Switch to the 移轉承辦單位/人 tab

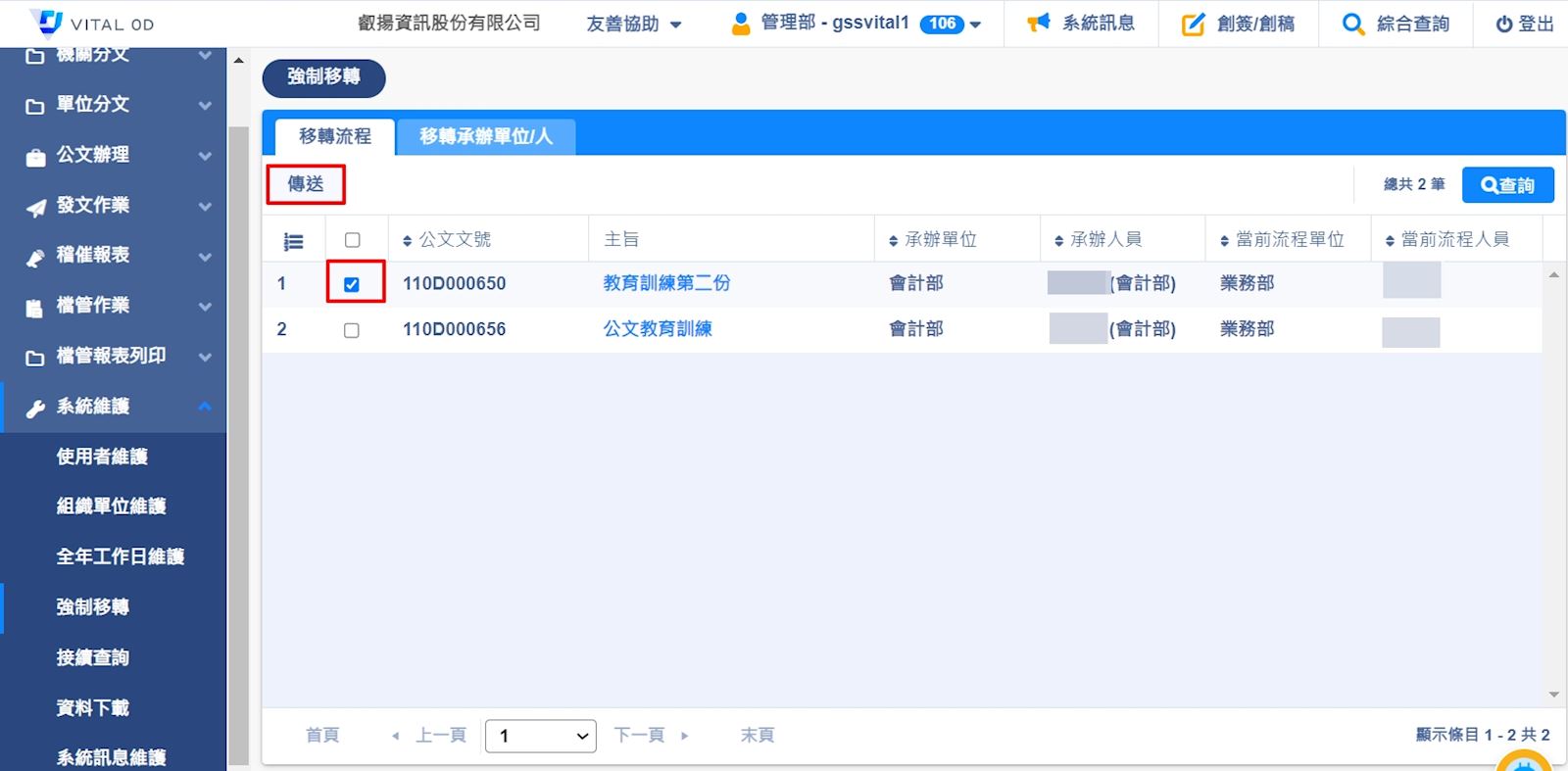(x=486, y=137)
